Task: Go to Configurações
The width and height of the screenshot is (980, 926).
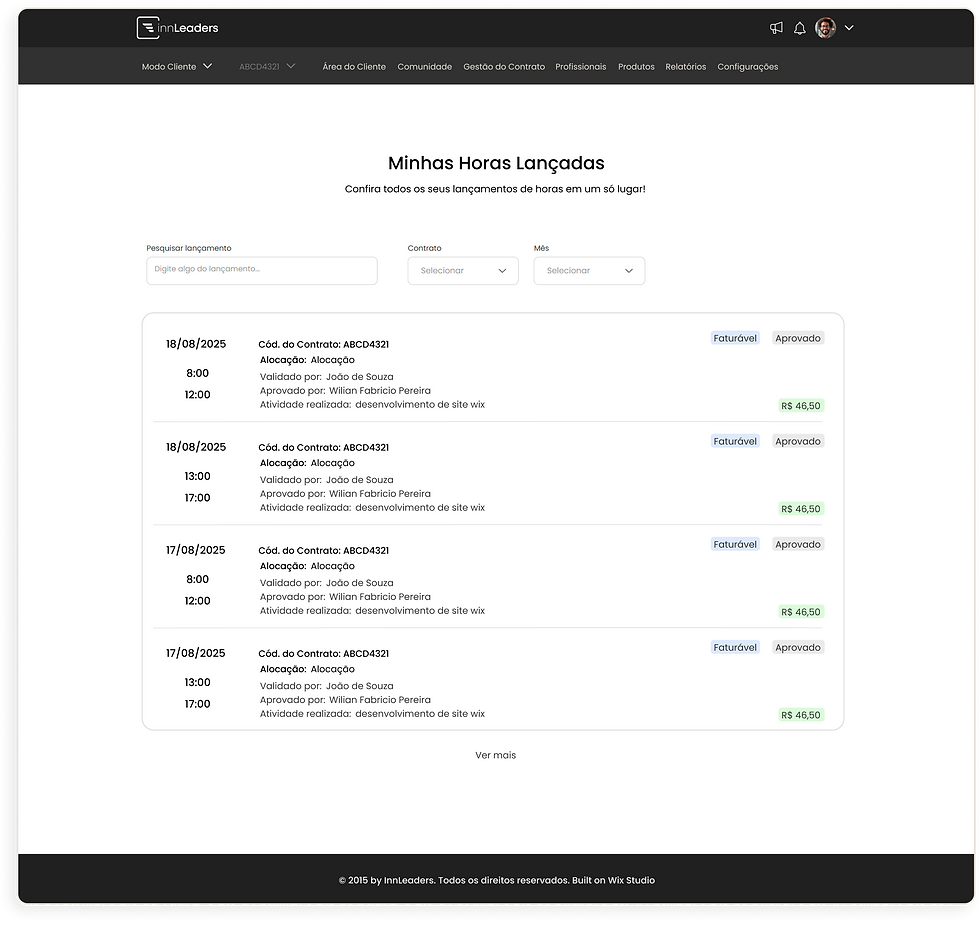Action: pyautogui.click(x=748, y=67)
